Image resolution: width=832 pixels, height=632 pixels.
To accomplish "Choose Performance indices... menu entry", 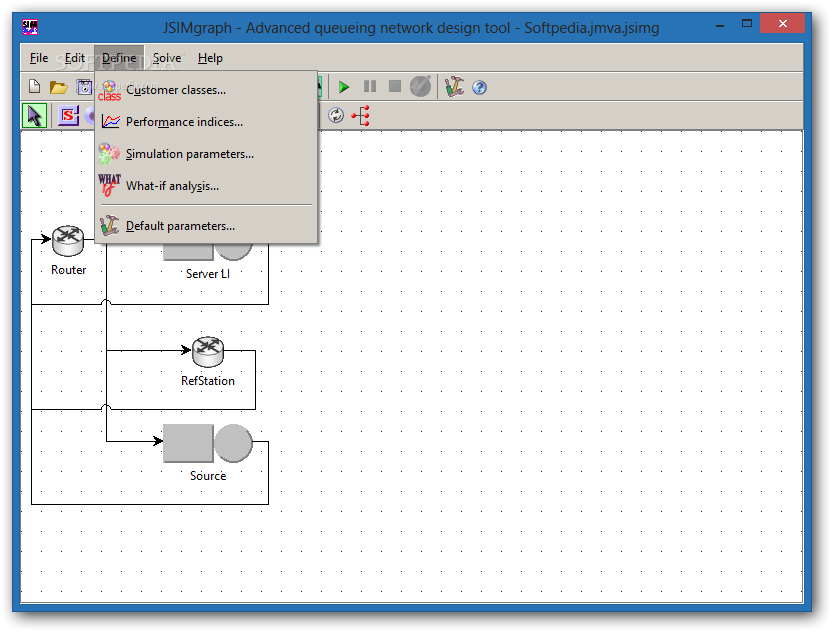I will point(206,122).
